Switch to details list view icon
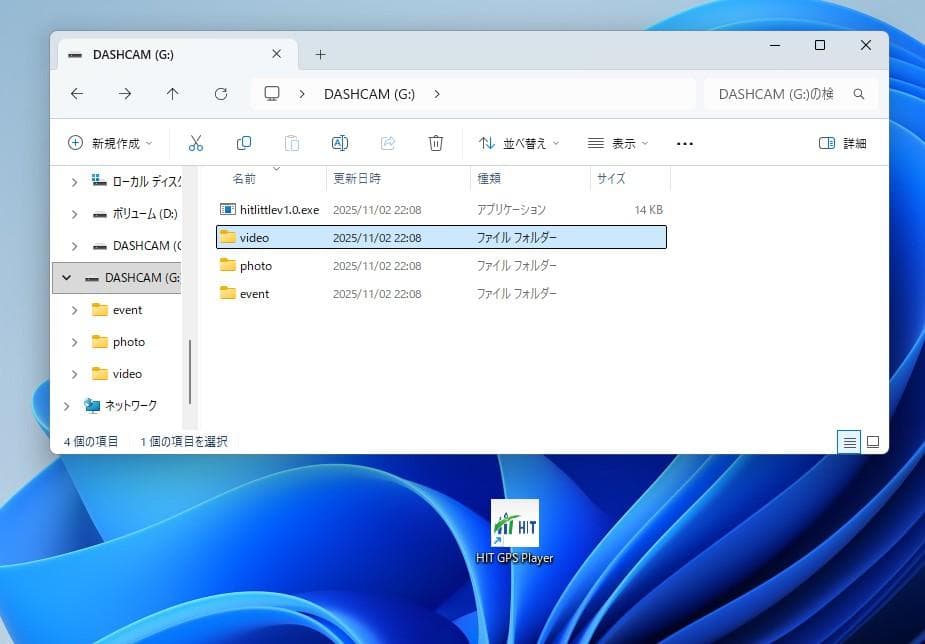Screen dimensions: 925x644 [849, 441]
